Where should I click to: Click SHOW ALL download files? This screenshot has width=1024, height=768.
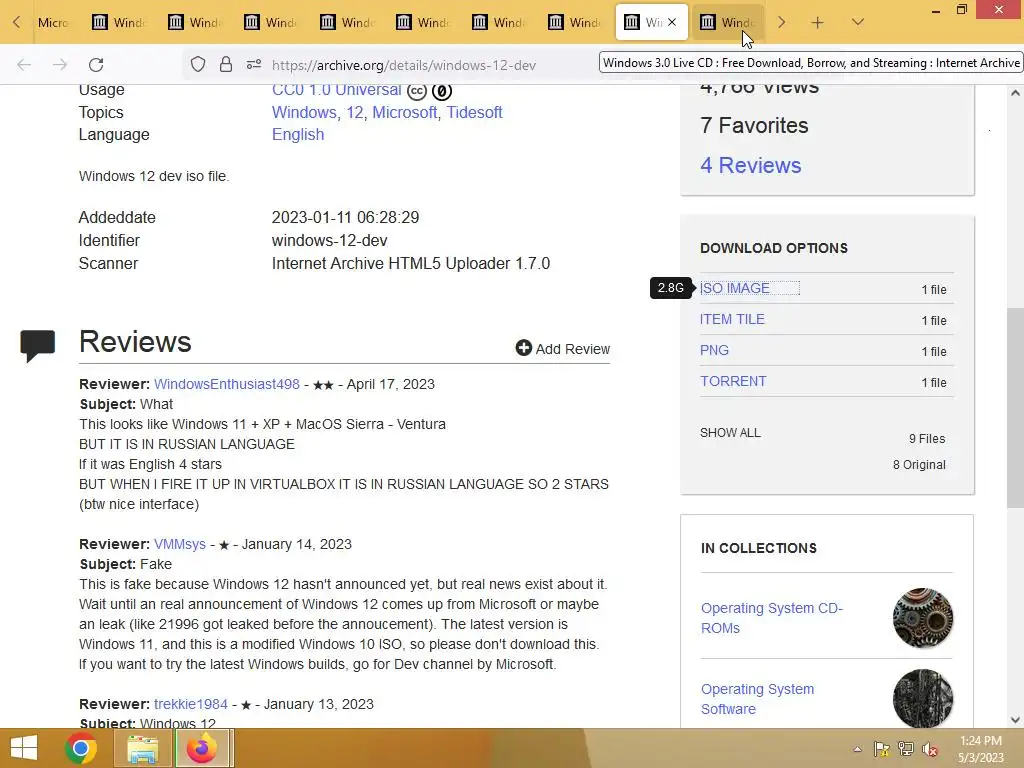[730, 433]
